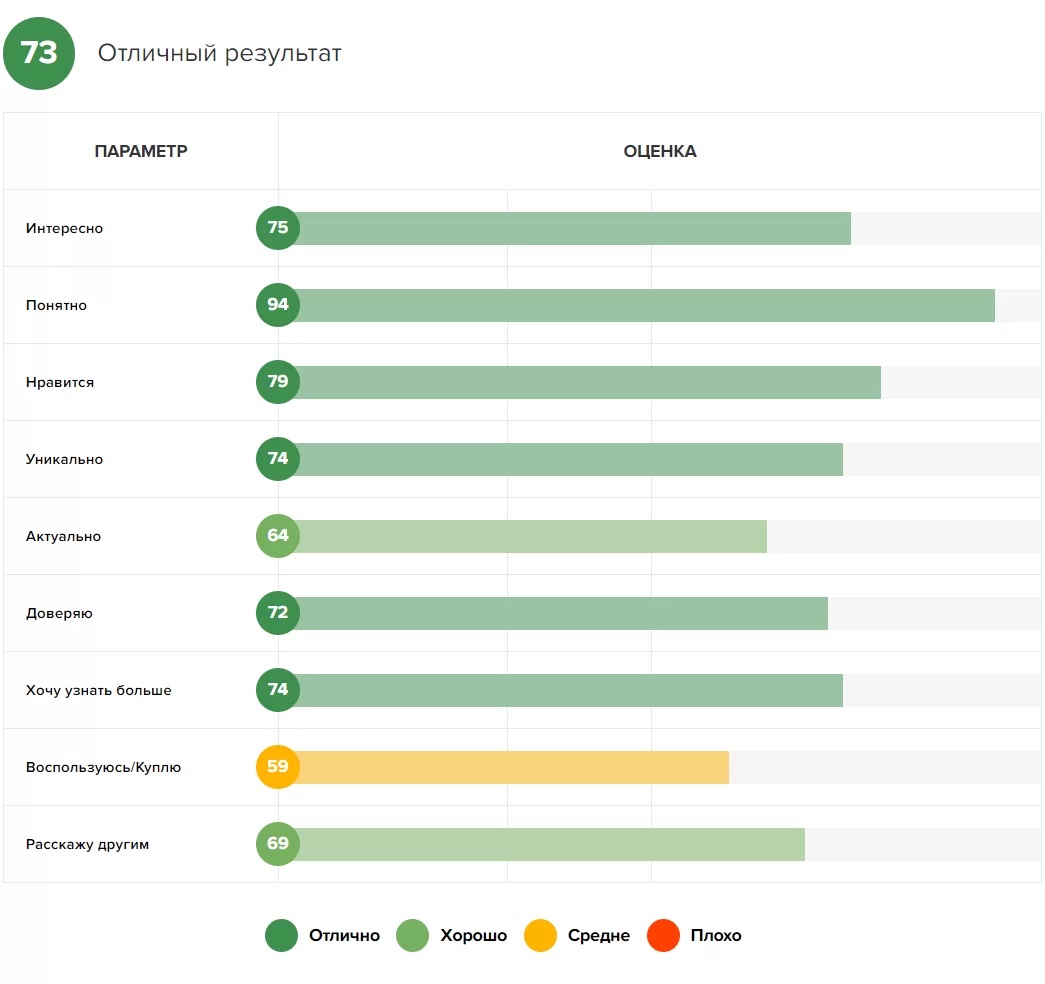Click the red Плохо legend dot
The width and height of the screenshot is (1045, 984).
(663, 936)
